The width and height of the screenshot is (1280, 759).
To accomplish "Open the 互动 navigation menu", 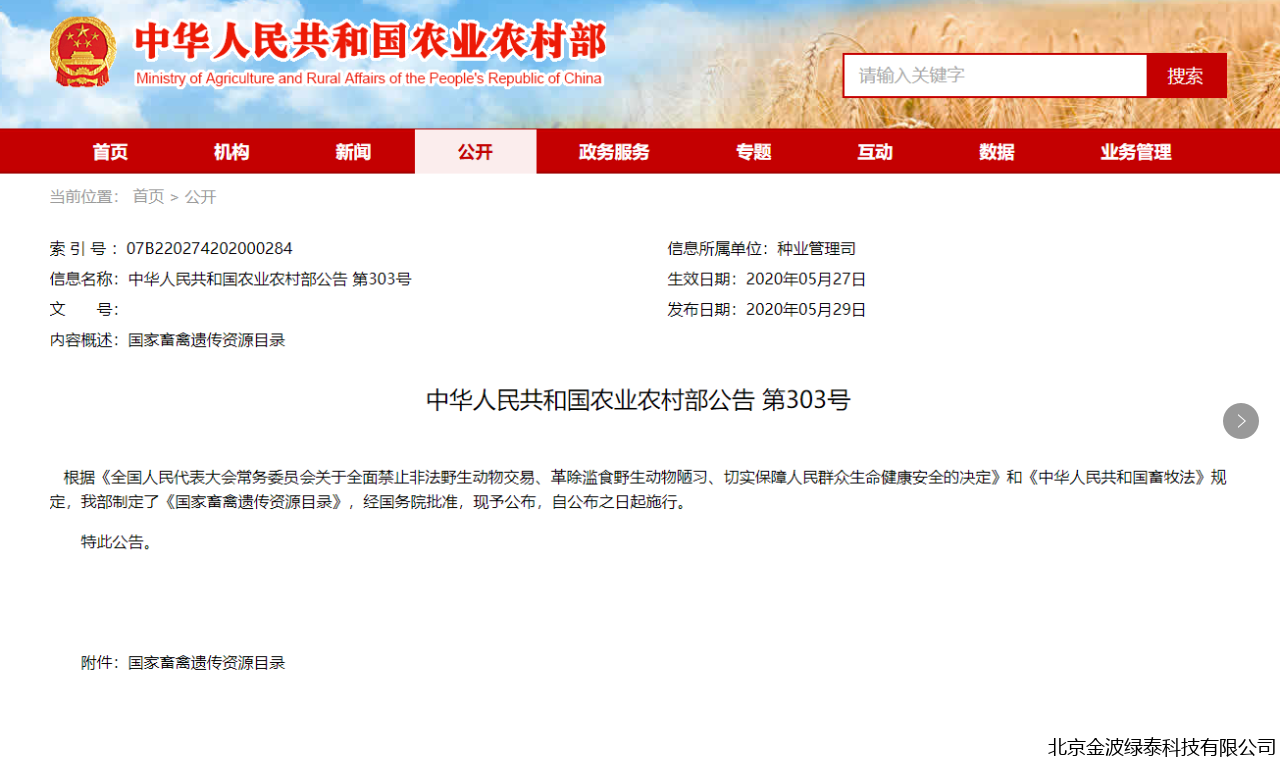I will [x=875, y=151].
